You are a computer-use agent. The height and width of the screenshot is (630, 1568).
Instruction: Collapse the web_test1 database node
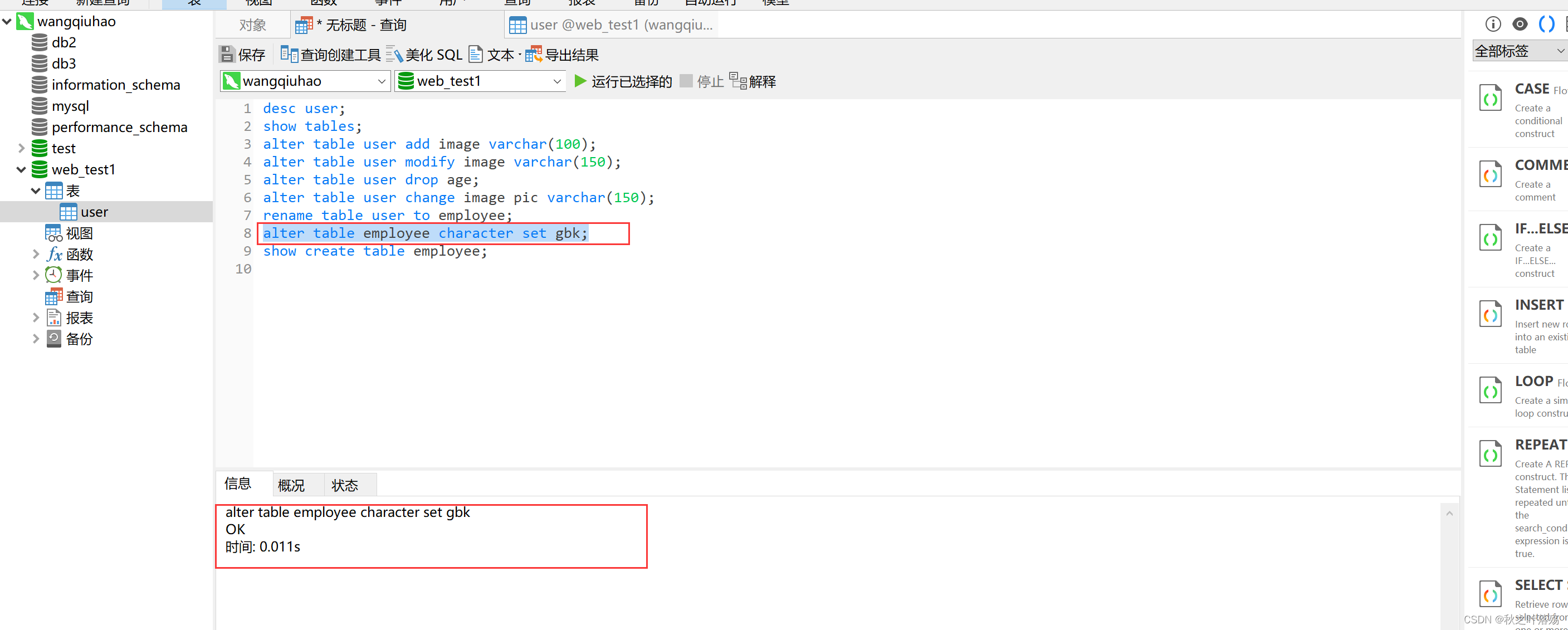coord(21,169)
